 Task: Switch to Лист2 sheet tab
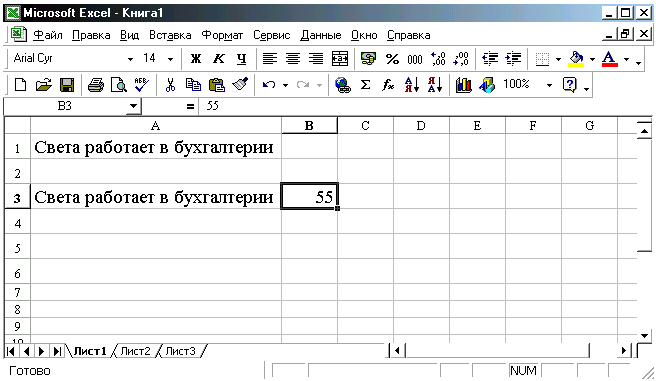[136, 351]
